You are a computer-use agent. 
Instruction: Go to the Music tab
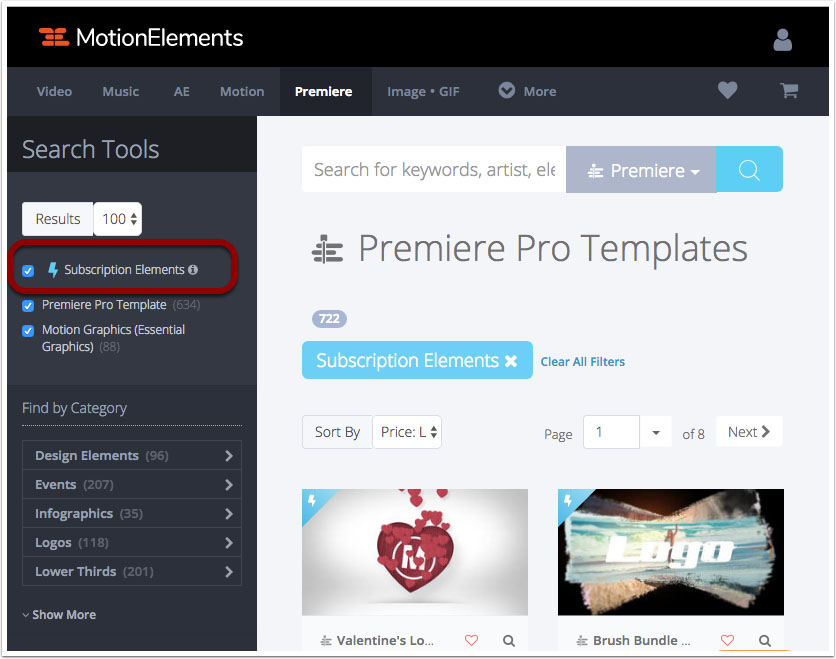120,92
